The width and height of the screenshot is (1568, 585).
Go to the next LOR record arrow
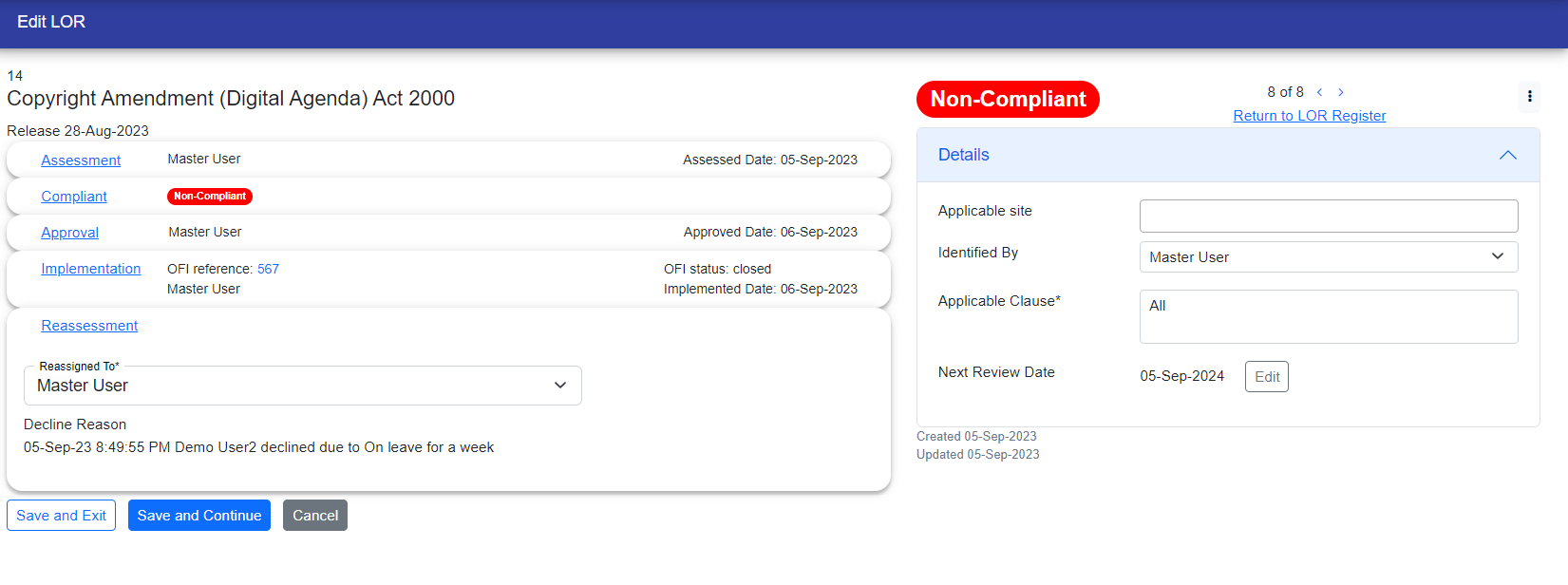point(1341,92)
